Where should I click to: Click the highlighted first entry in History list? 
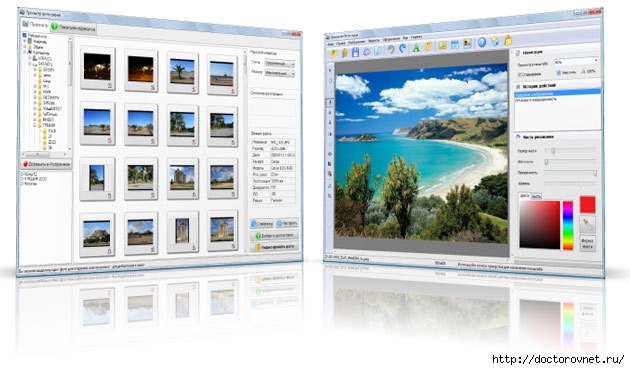click(557, 93)
